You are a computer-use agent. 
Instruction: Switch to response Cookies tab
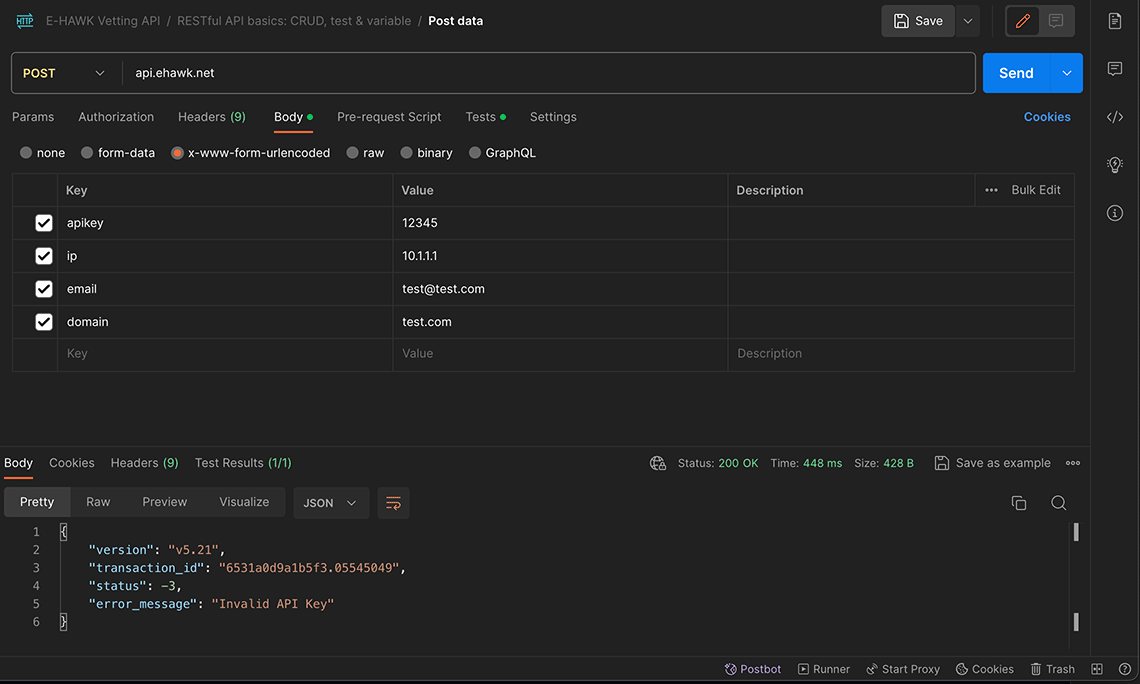(x=71, y=463)
